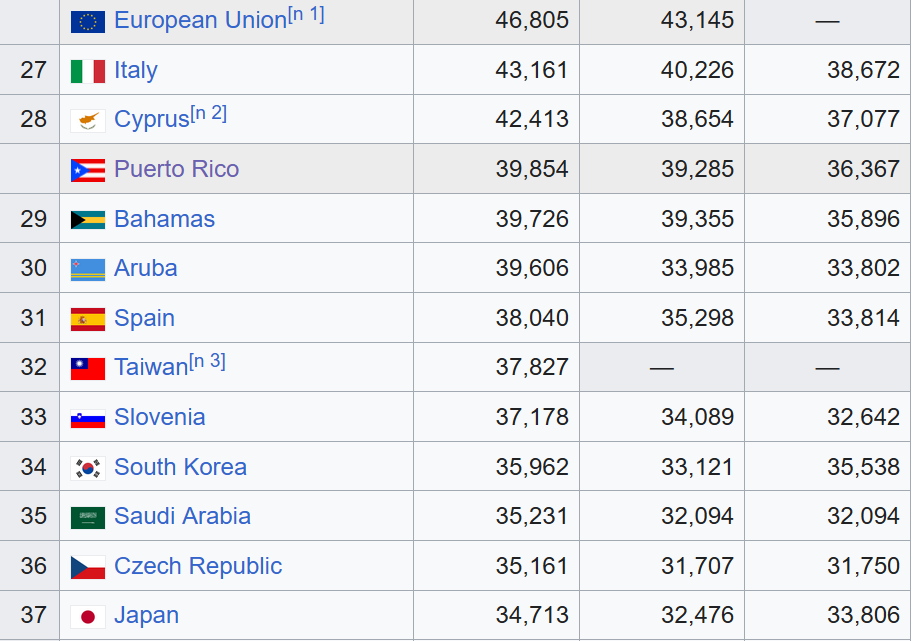Click the Aruba flag icon

pyautogui.click(x=88, y=269)
